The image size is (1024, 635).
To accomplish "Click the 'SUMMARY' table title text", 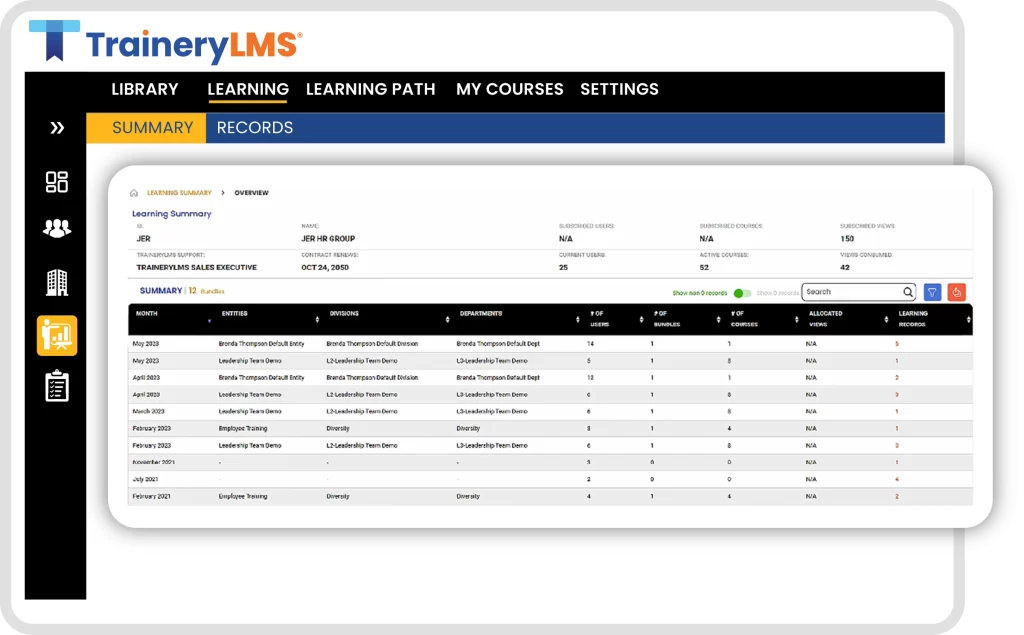I will pyautogui.click(x=161, y=291).
